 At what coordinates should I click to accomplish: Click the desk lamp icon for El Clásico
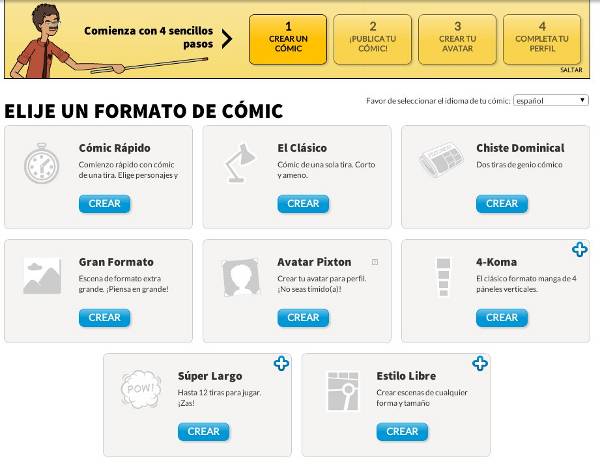point(240,163)
